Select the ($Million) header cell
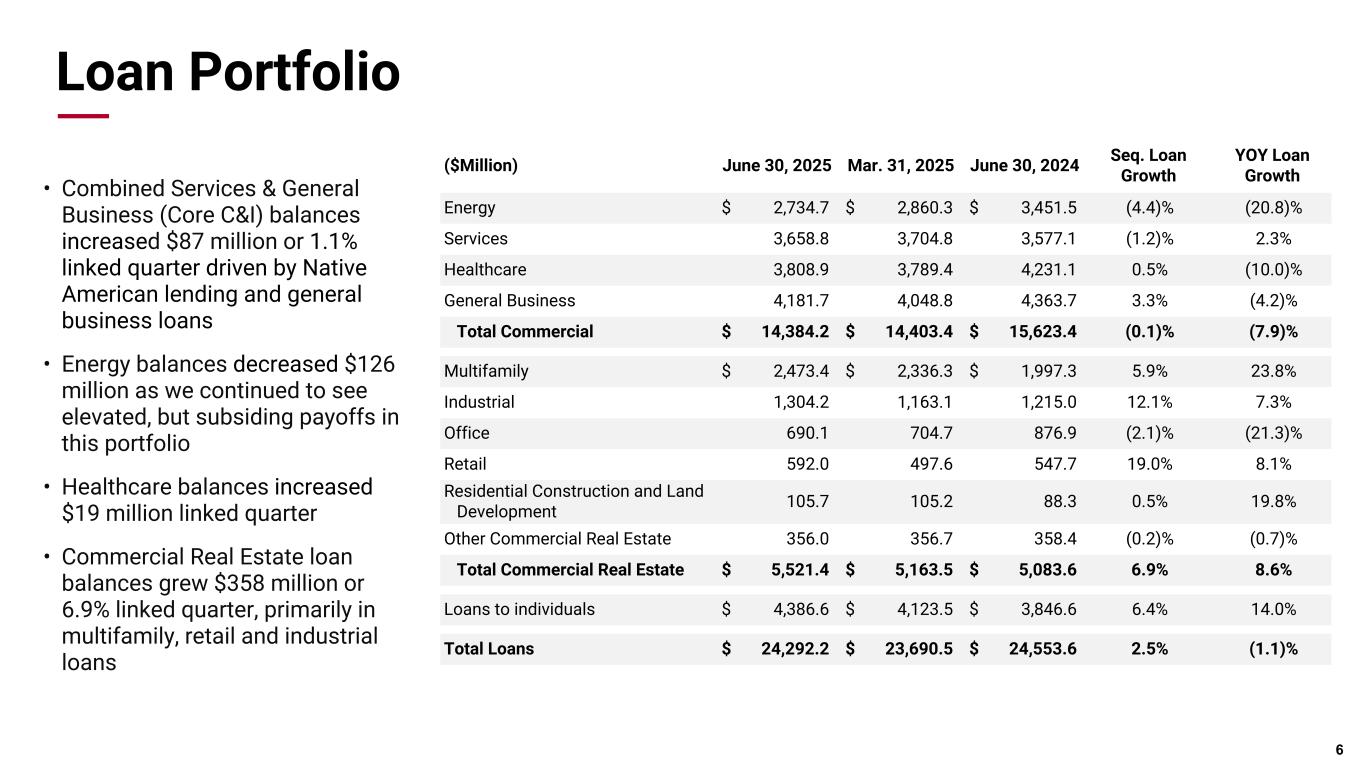 coord(481,166)
